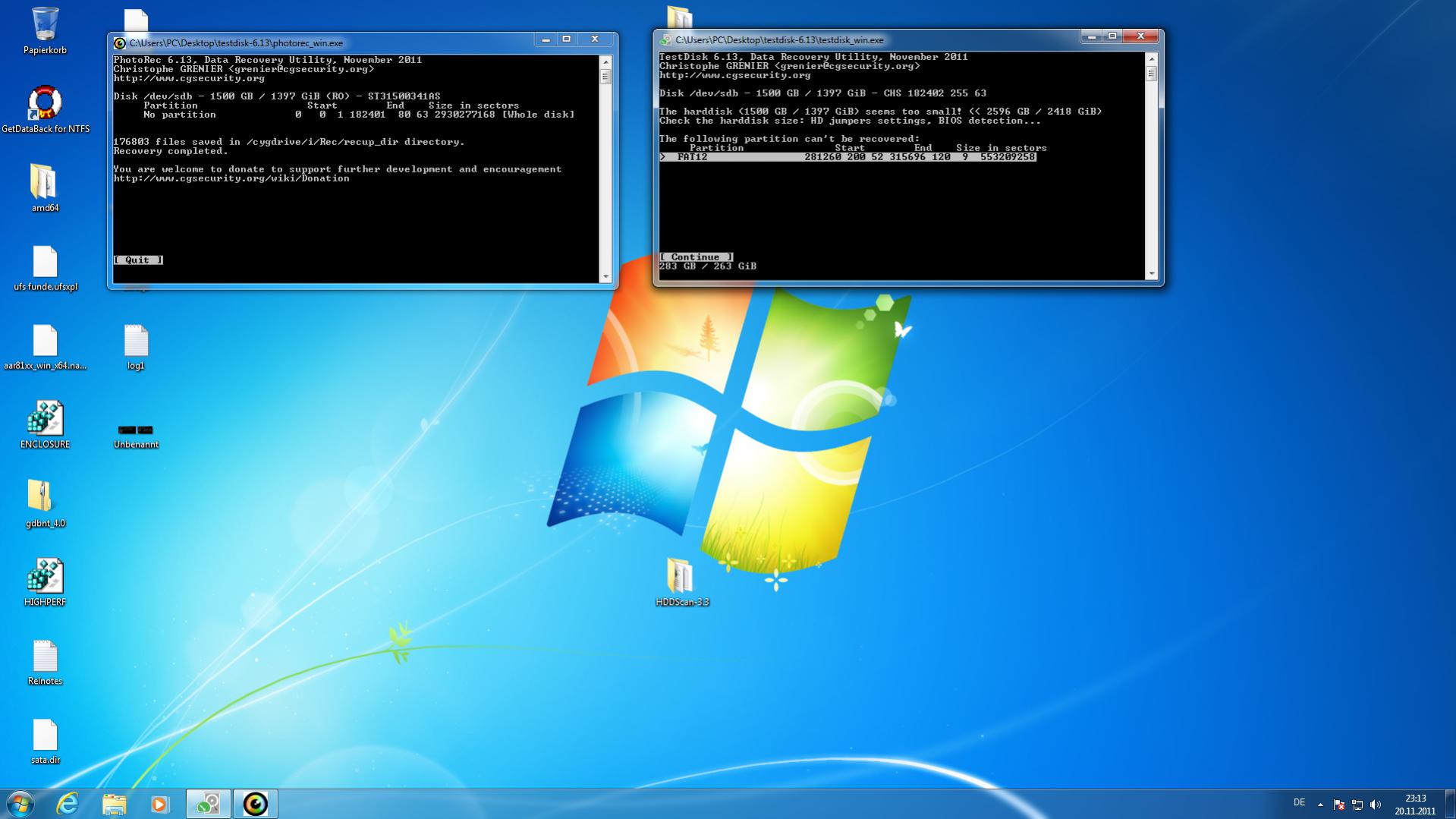
Task: Click the PhotoRec scrollbar thumb
Action: pos(605,77)
